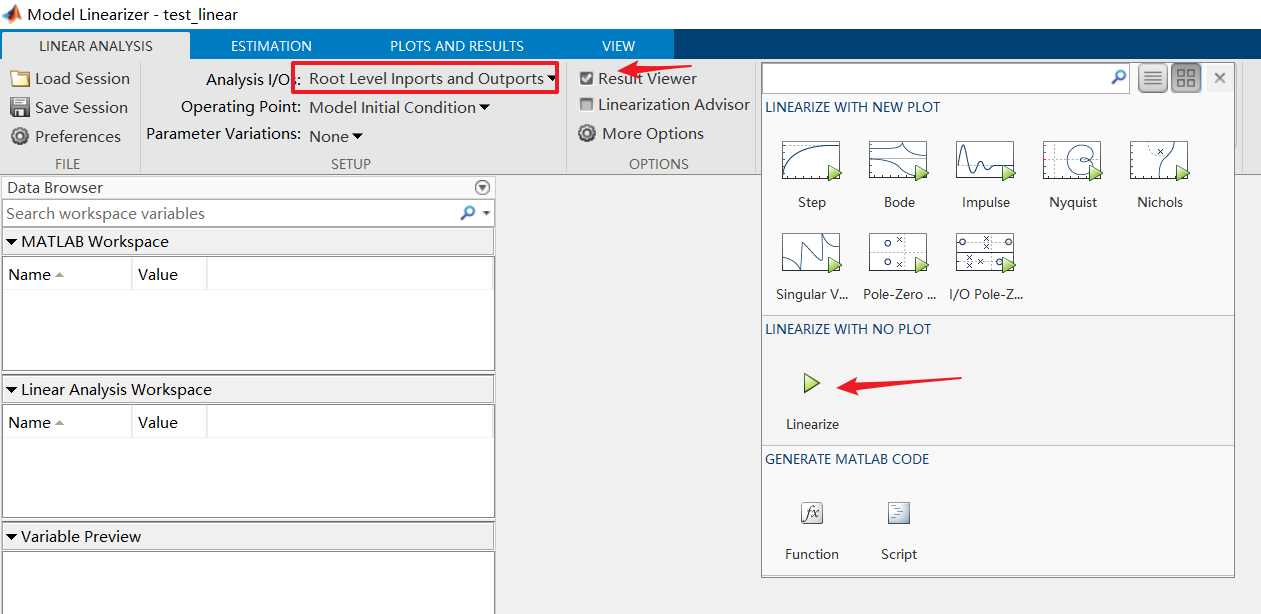
Task: Open the Parameter Variations dropdown
Action: pos(335,136)
